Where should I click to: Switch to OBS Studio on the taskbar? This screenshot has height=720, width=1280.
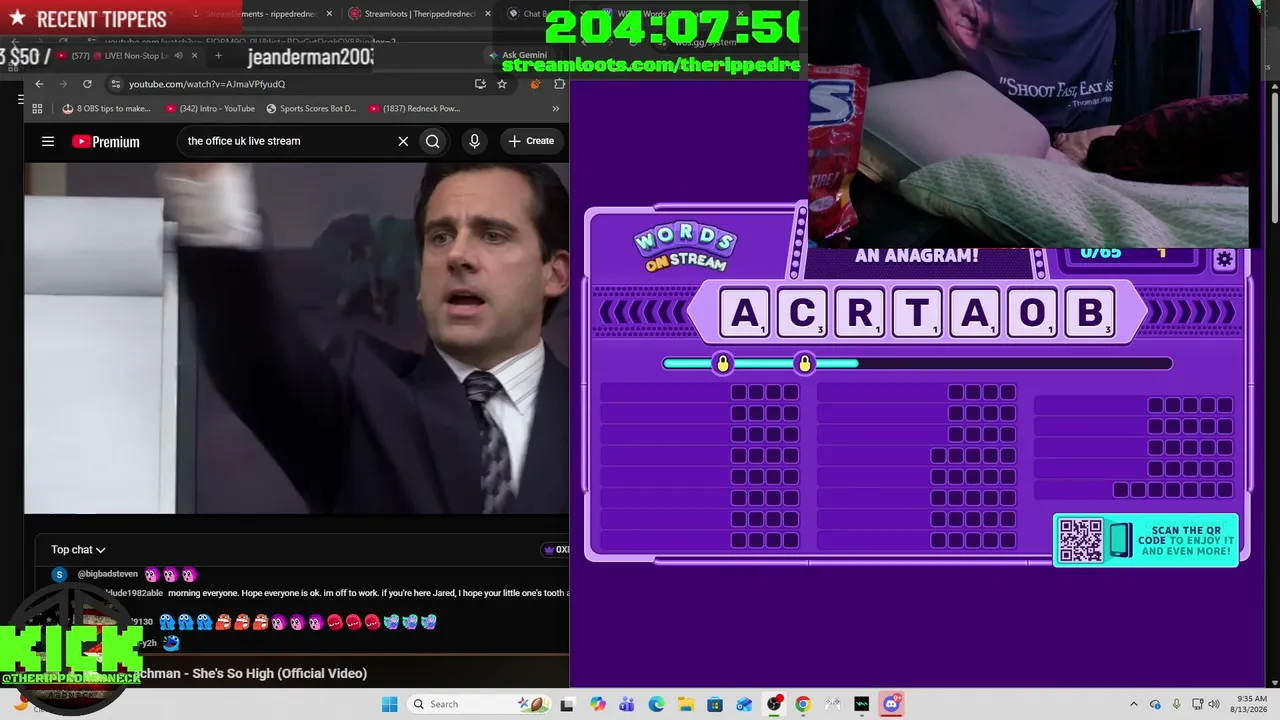(774, 704)
